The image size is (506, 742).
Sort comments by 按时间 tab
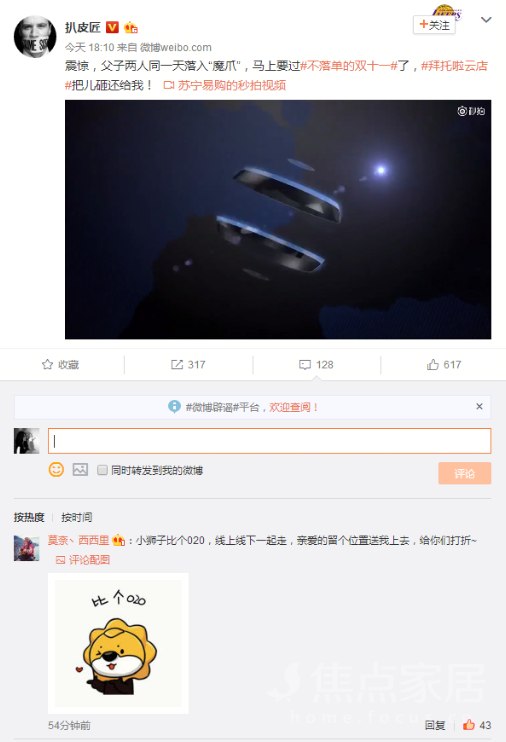(x=77, y=517)
